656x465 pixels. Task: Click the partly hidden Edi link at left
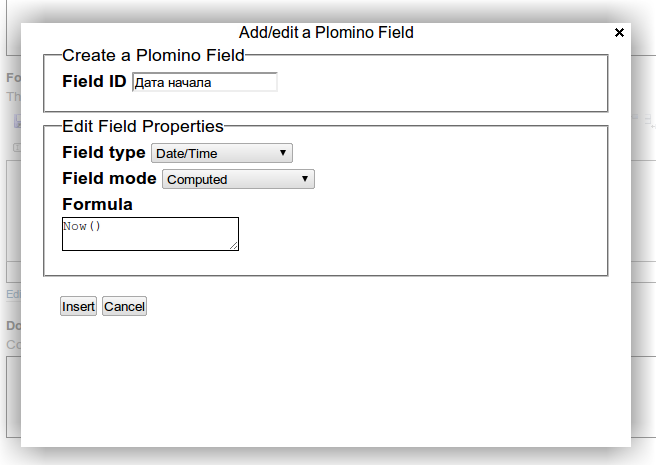pos(13,294)
